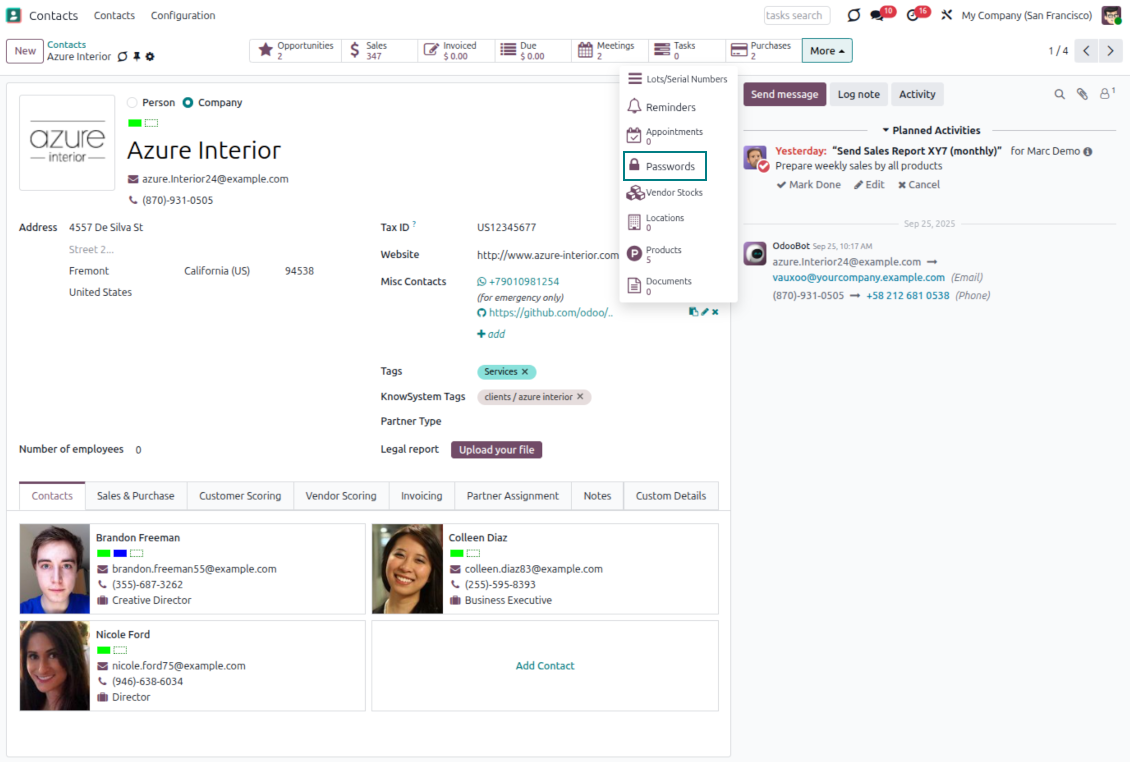The height and width of the screenshot is (762, 1130).
Task: Collapse the More smart buttons dropdown
Action: [x=826, y=51]
